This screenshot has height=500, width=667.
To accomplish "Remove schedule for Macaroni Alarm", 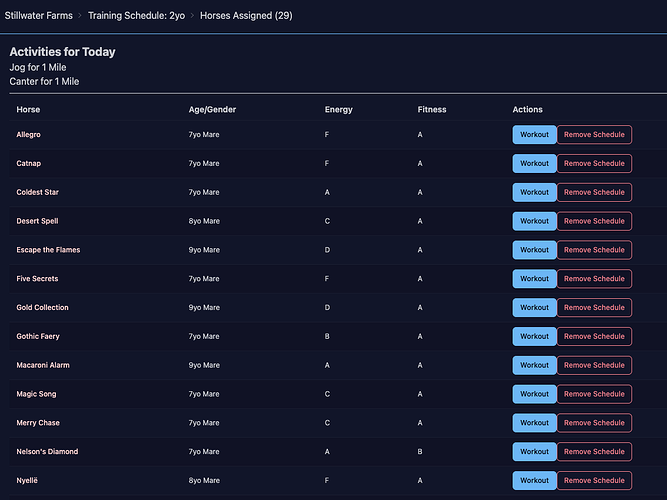I will (x=594, y=365).
